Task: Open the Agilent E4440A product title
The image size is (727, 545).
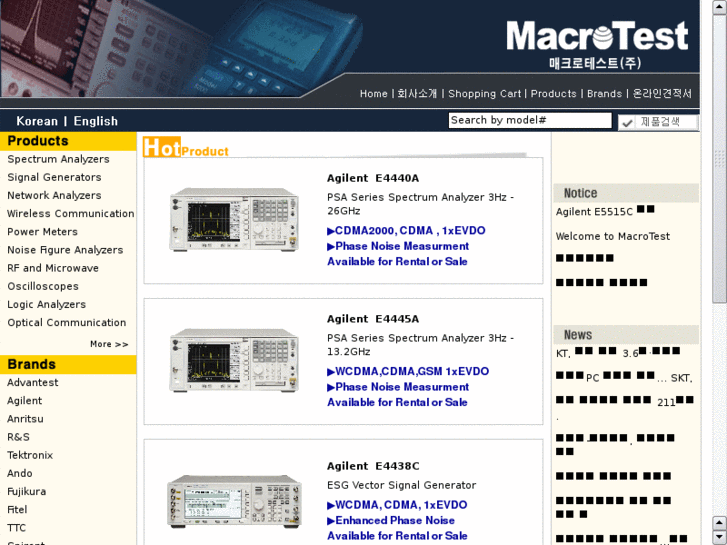Action: [x=373, y=178]
